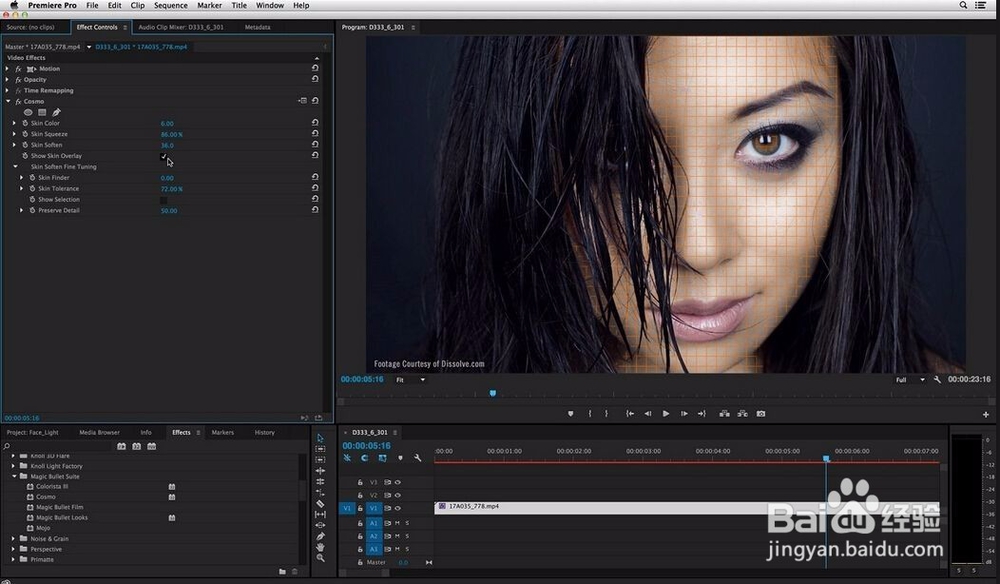Image resolution: width=1000 pixels, height=584 pixels.
Task: Open the Full playback resolution dropdown
Action: click(910, 379)
